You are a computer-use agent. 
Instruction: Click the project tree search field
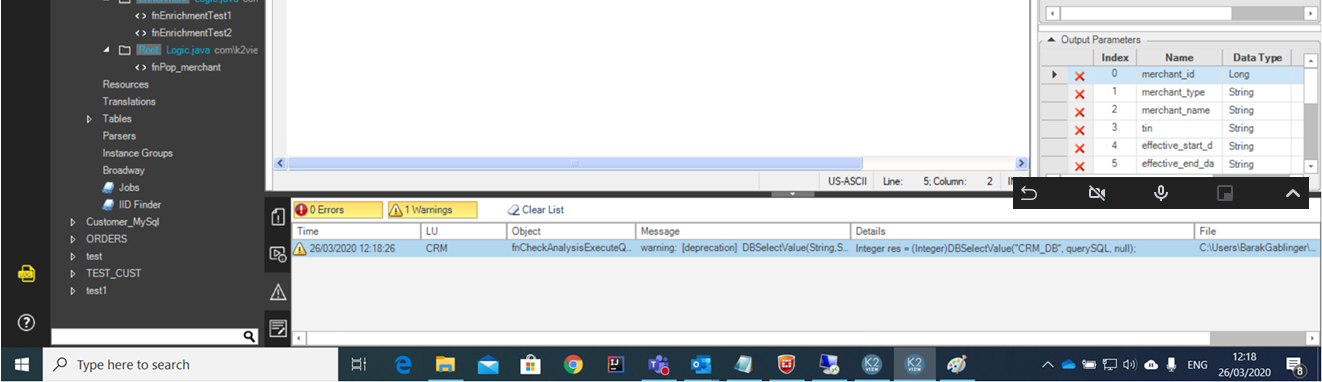(147, 337)
